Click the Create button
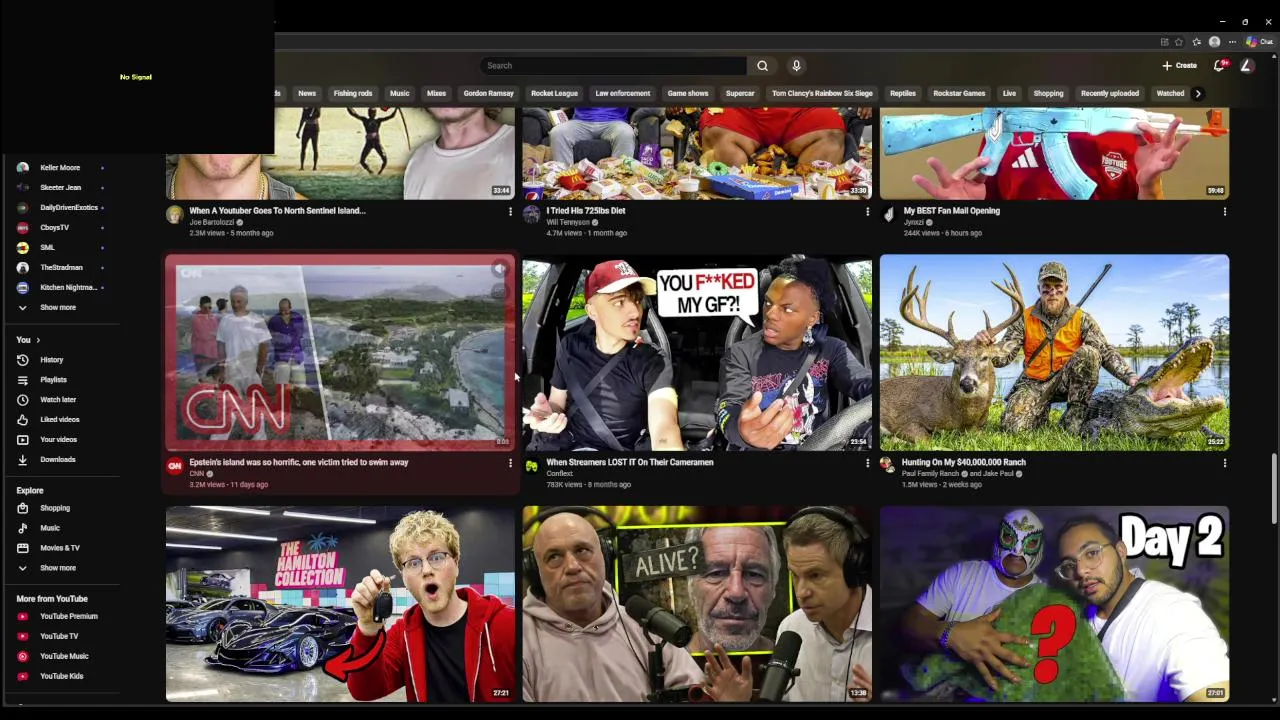Image resolution: width=1280 pixels, height=720 pixels. click(1180, 66)
